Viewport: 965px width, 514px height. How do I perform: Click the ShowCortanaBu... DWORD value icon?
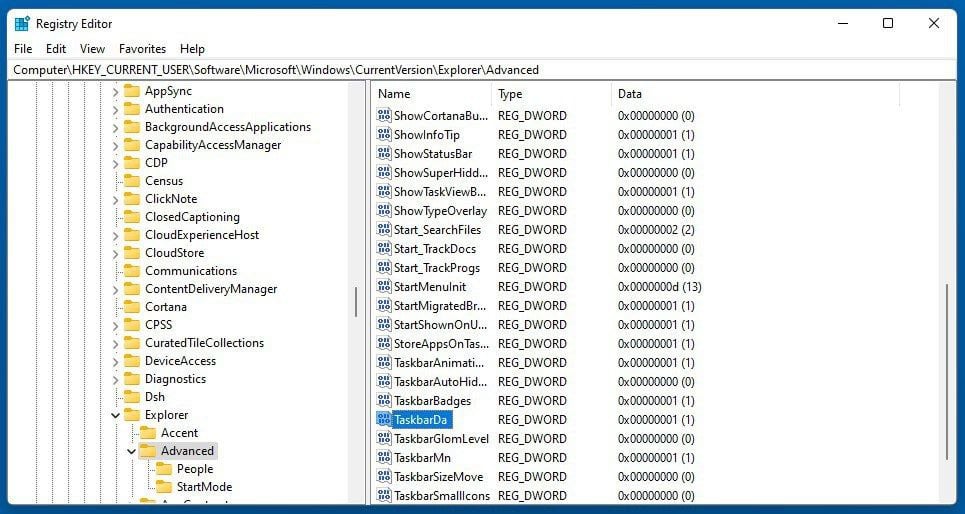pyautogui.click(x=384, y=115)
